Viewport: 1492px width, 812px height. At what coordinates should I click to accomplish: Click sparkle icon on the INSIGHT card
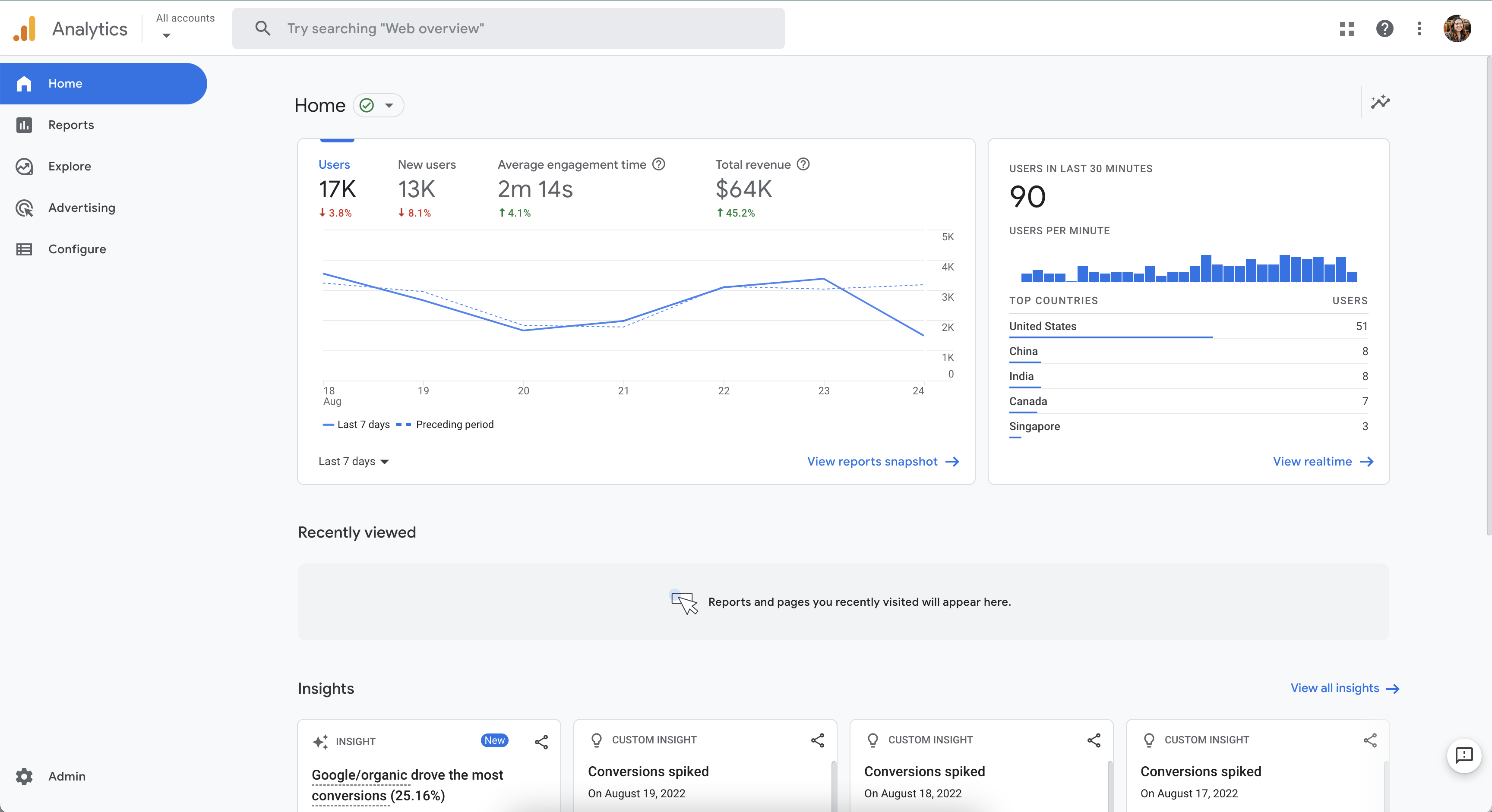pyautogui.click(x=320, y=741)
